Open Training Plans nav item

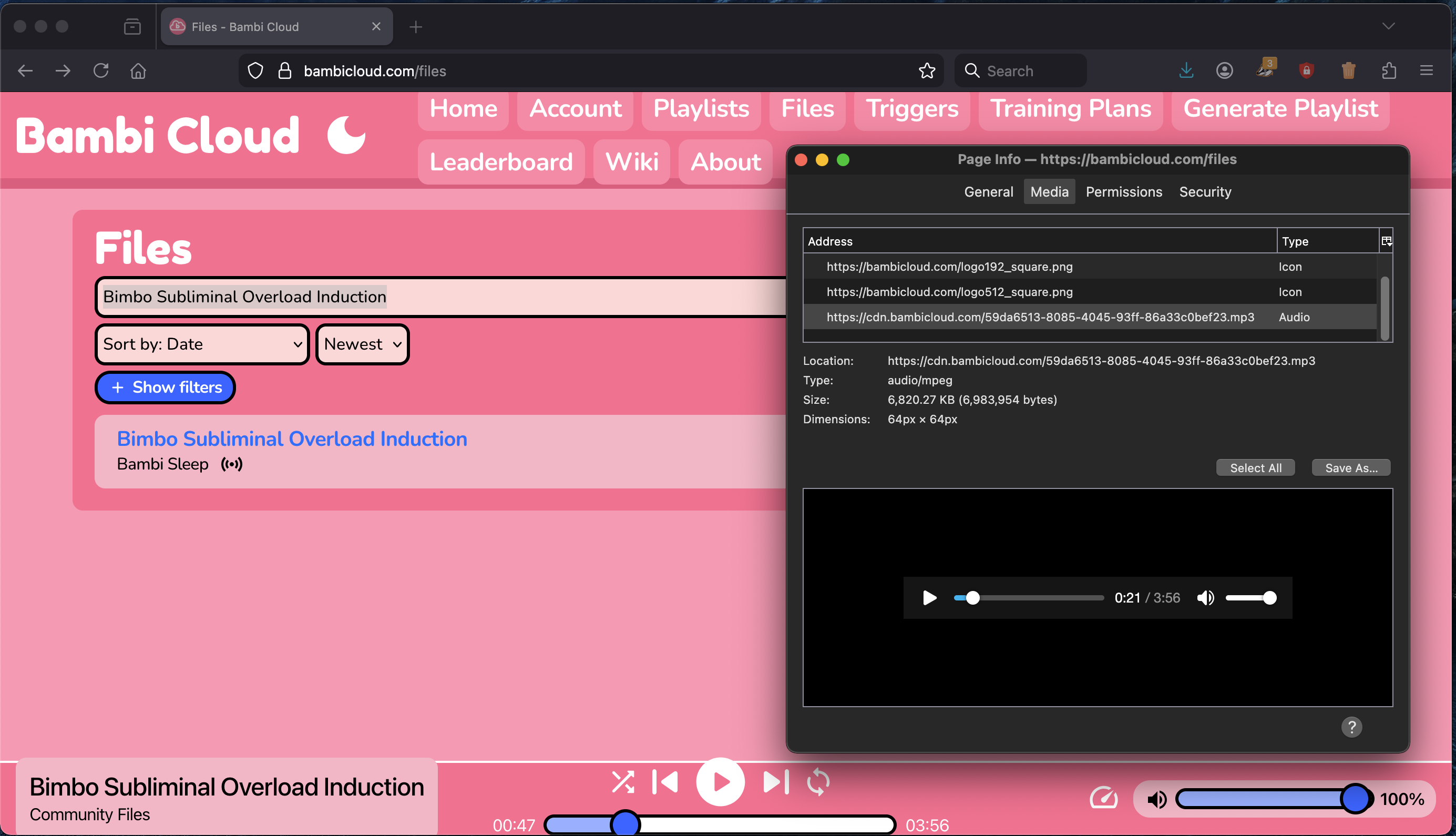pos(1070,108)
